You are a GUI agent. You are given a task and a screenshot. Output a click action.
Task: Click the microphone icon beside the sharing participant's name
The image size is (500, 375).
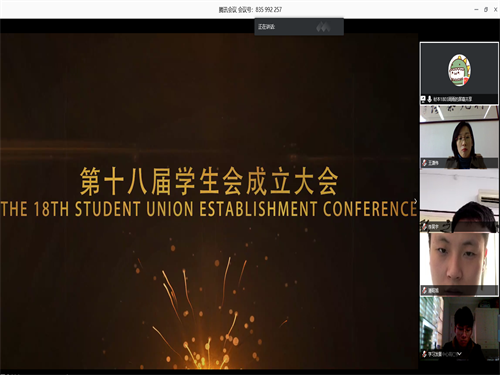click(x=430, y=99)
